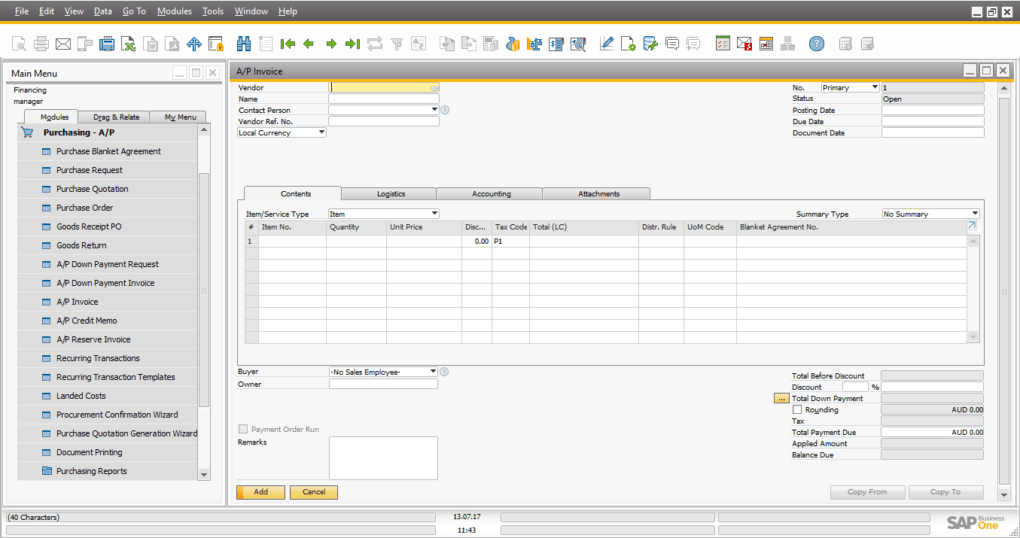Open Layout Designer pencil icon

tap(606, 44)
